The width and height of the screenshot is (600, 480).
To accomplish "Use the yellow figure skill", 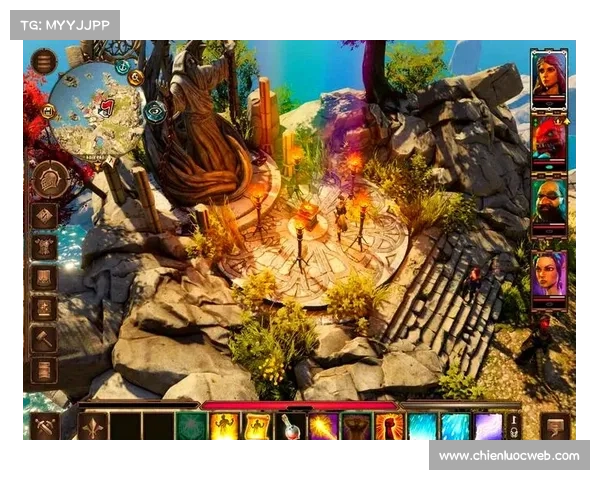I will pos(225,426).
